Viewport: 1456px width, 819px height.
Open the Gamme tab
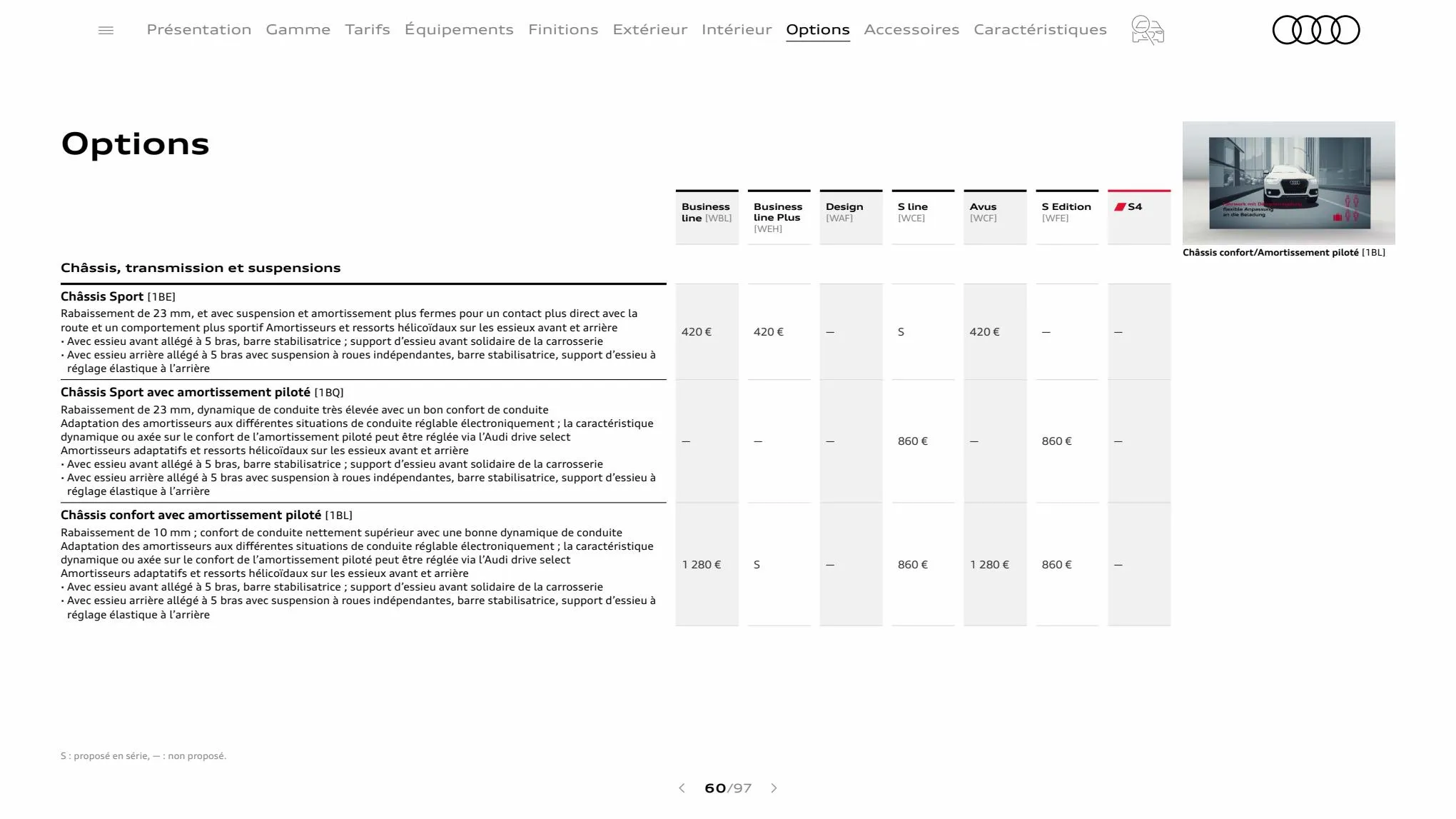[x=298, y=29]
